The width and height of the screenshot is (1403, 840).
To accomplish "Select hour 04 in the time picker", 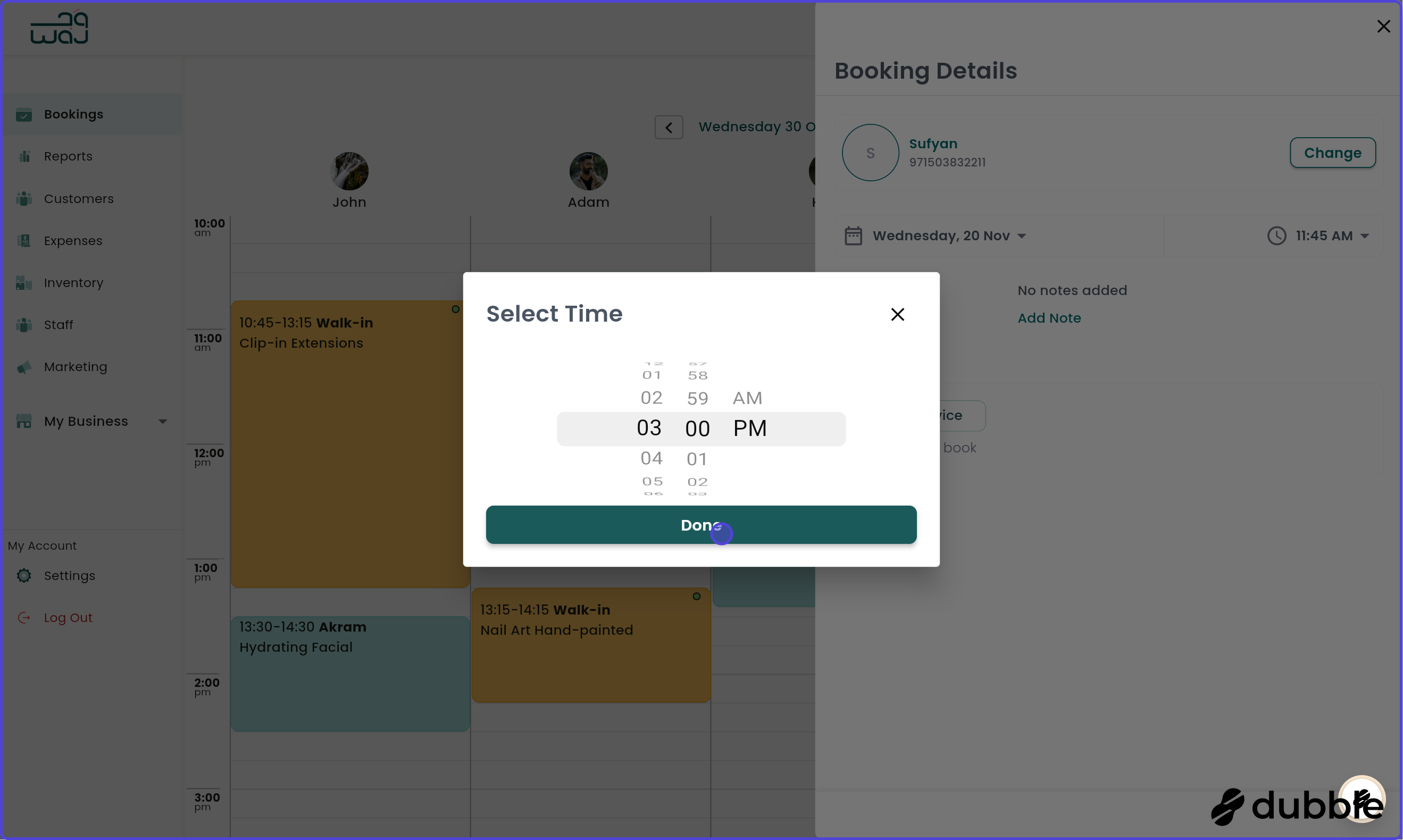I will click(651, 458).
